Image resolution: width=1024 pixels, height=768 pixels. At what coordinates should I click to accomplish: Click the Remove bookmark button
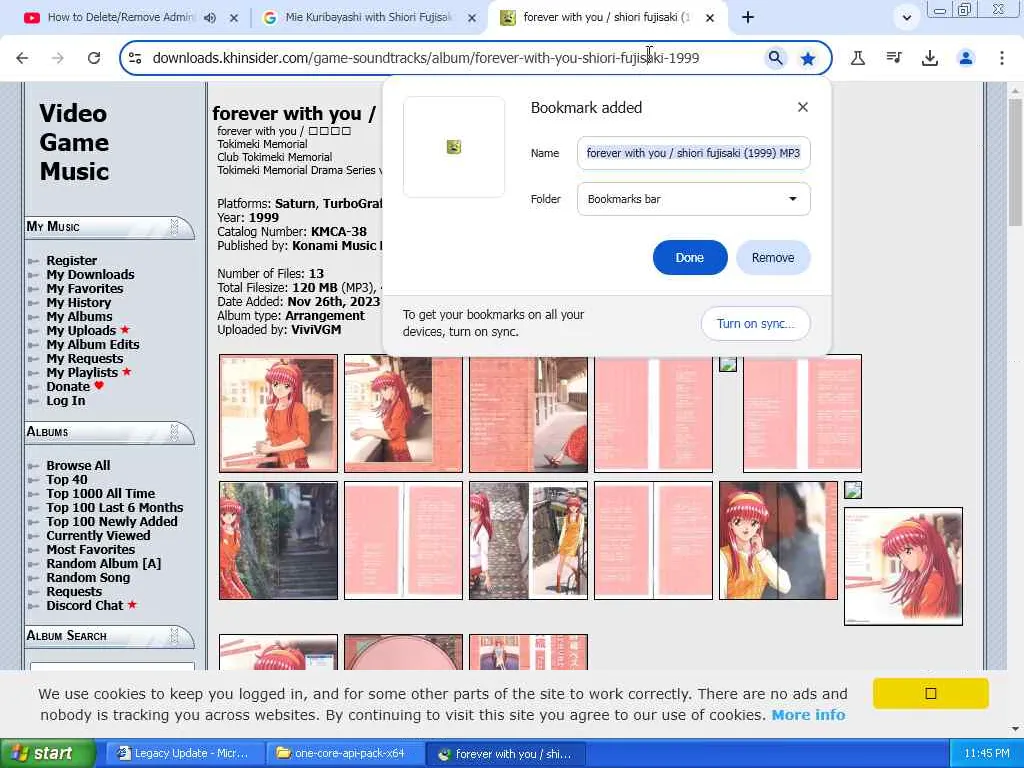pyautogui.click(x=773, y=257)
